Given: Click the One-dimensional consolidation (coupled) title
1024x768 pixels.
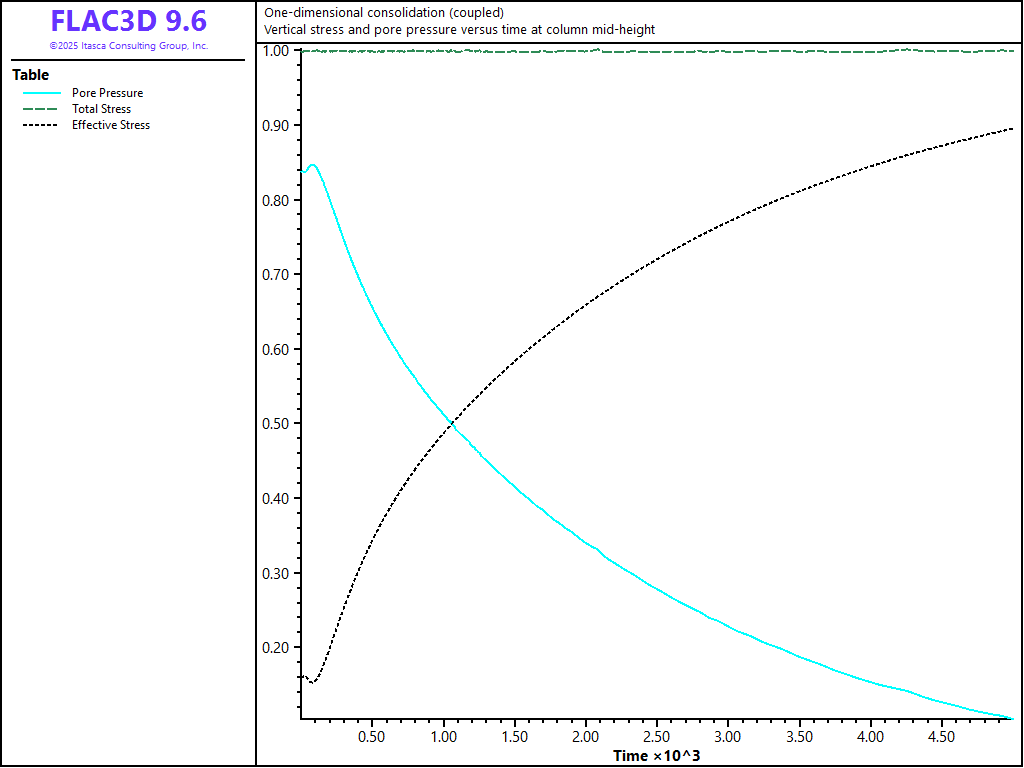Looking at the screenshot, I should (x=384, y=13).
